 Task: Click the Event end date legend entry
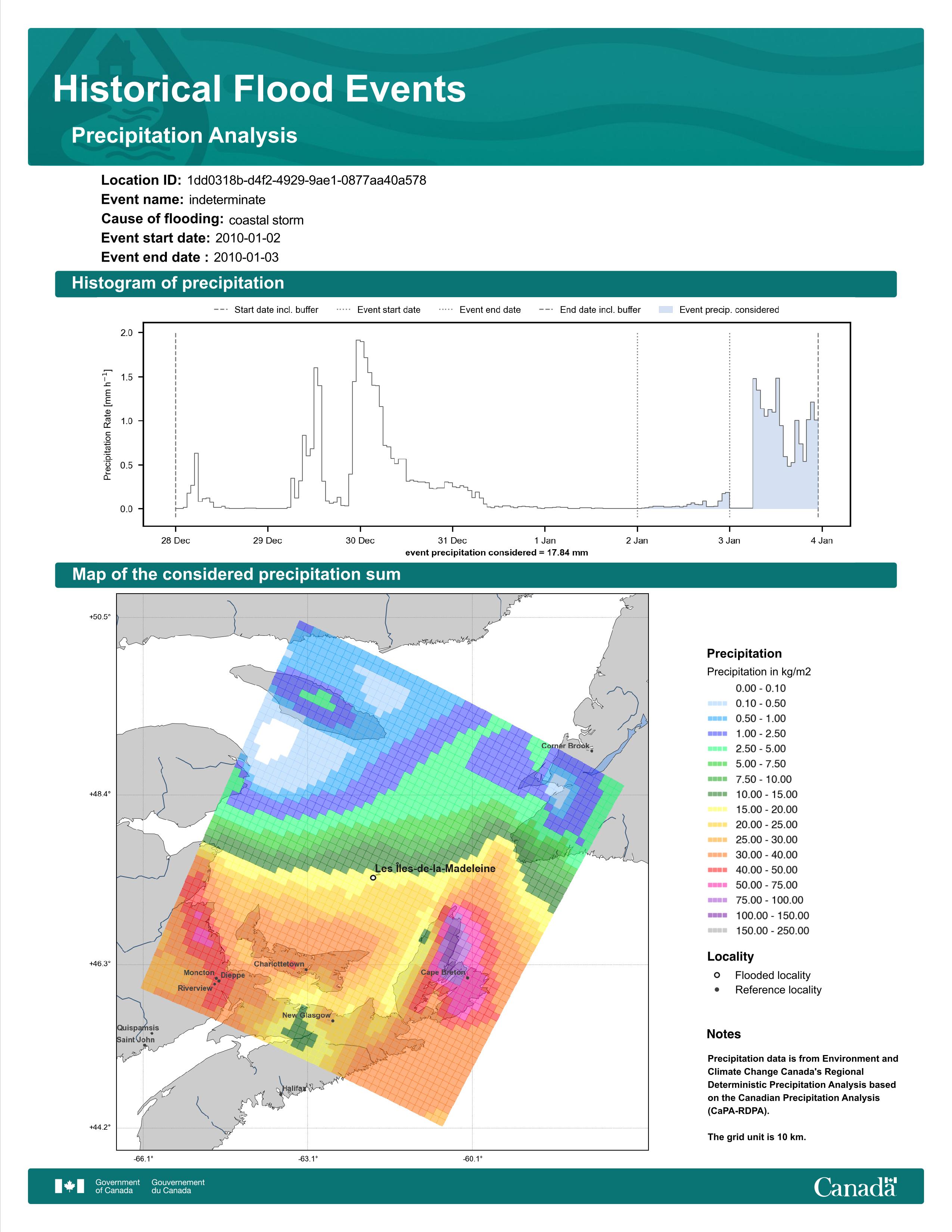pos(480,310)
